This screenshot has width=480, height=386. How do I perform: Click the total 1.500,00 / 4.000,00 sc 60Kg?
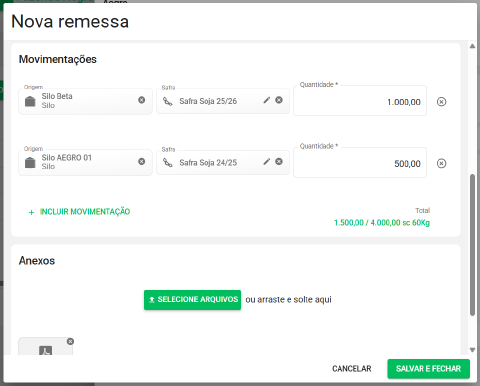382,223
